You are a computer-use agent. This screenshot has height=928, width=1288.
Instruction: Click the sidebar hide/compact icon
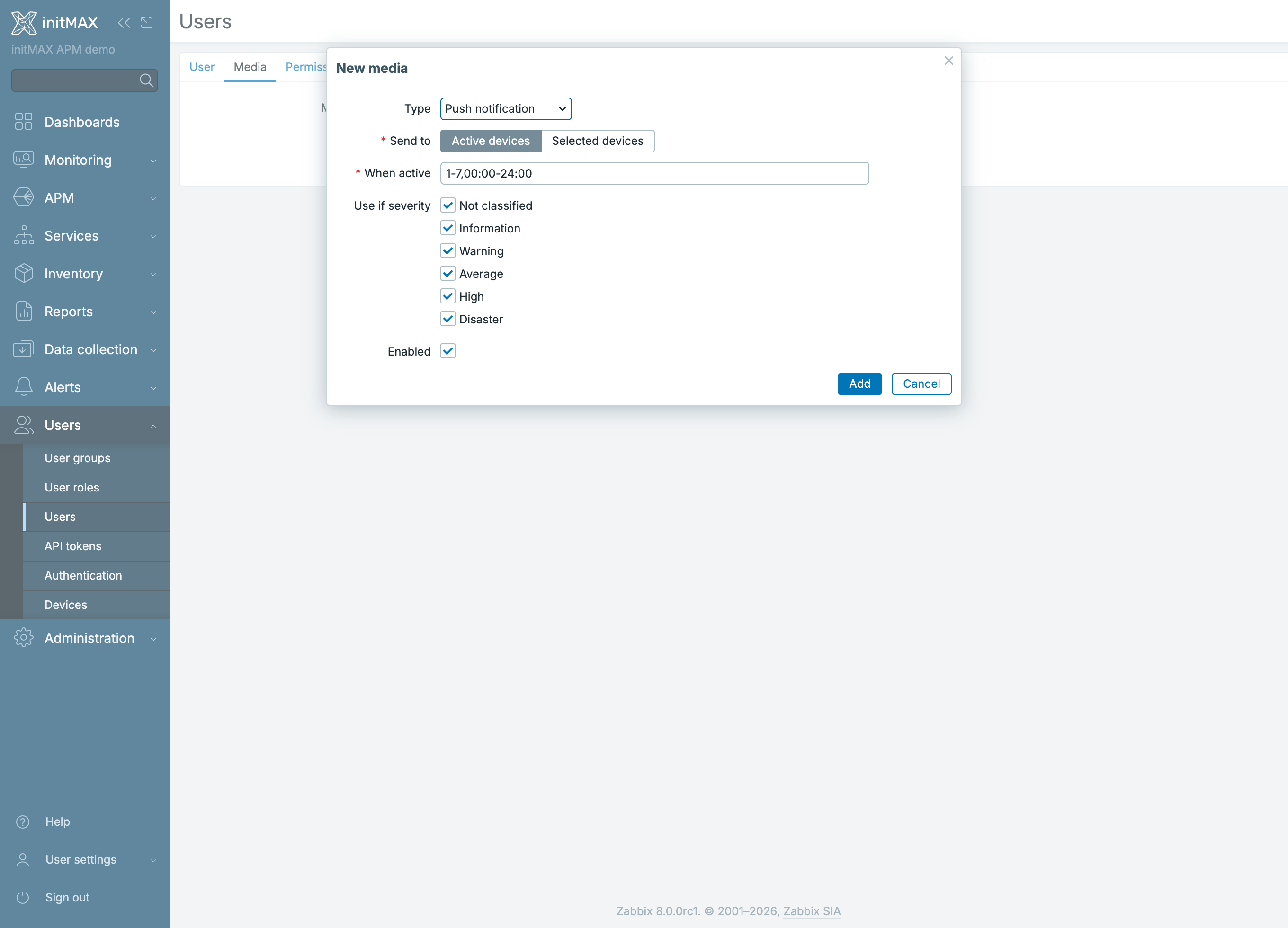(x=147, y=23)
